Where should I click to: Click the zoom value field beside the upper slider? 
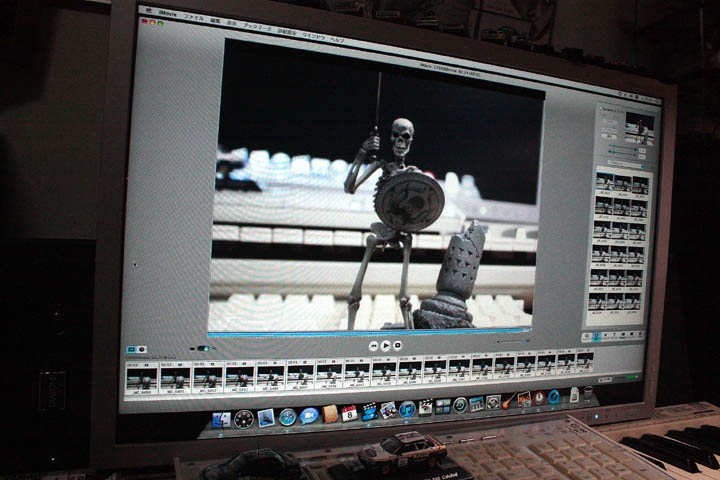pyautogui.click(x=642, y=150)
